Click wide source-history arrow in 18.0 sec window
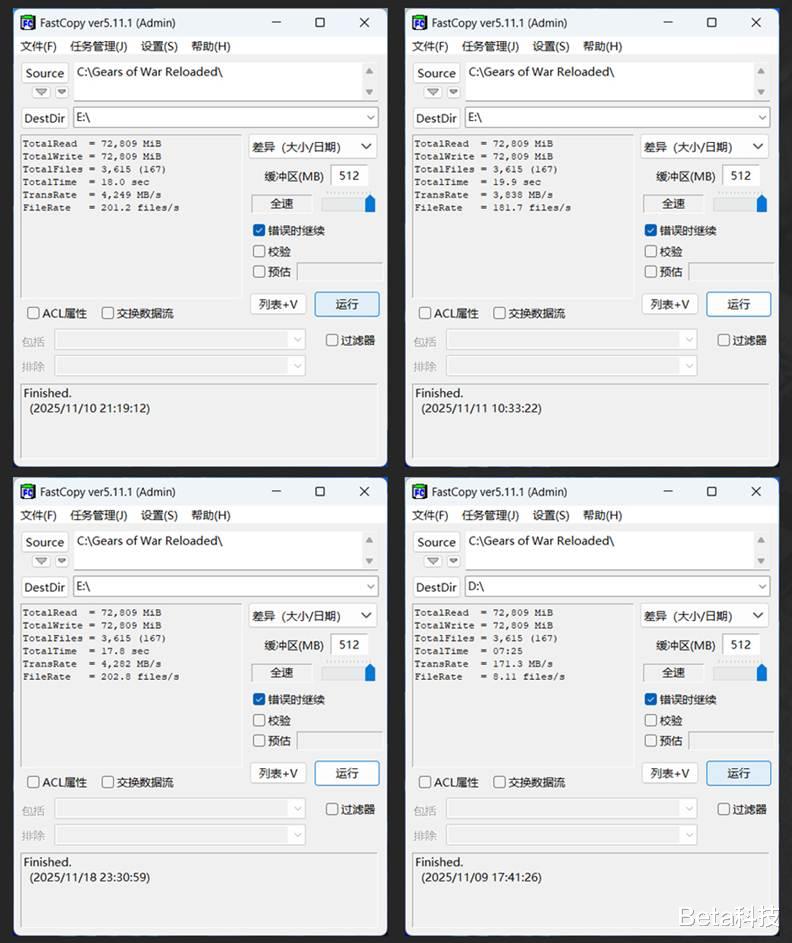The width and height of the screenshot is (792, 943). click(x=41, y=92)
